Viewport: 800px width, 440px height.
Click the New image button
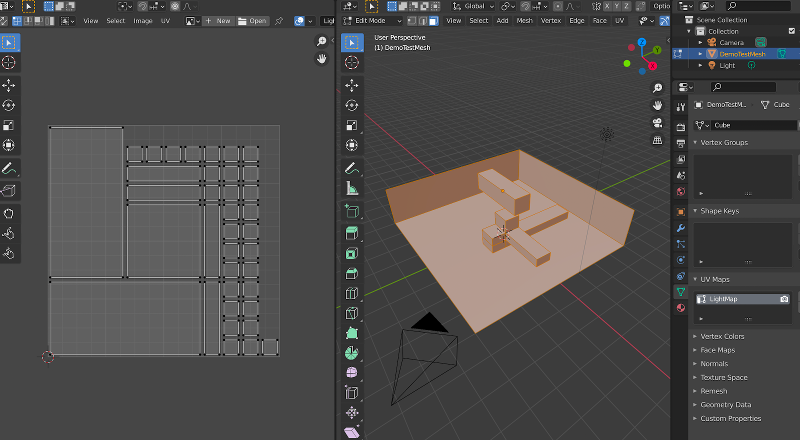[217, 20]
